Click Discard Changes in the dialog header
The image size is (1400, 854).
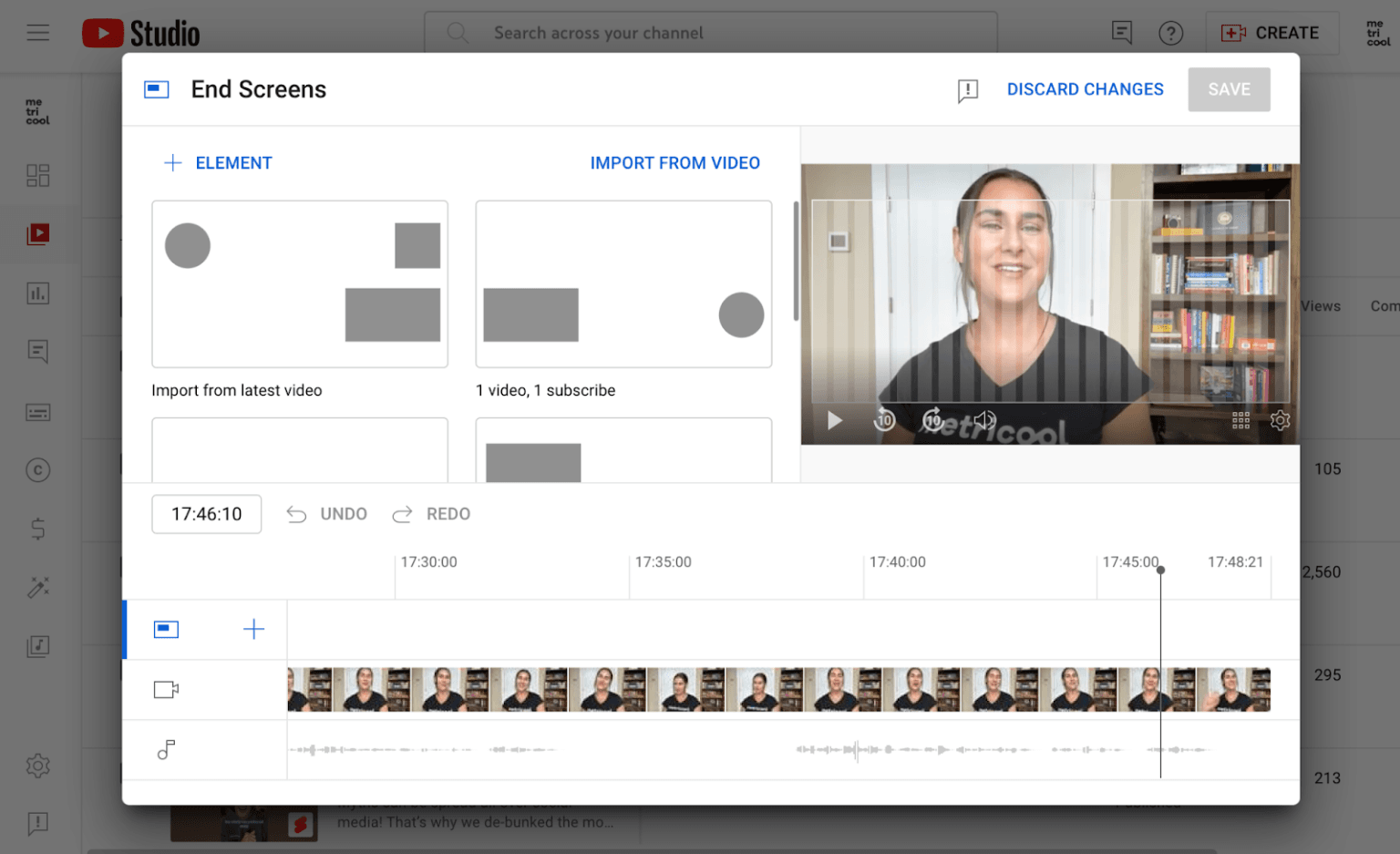point(1086,88)
